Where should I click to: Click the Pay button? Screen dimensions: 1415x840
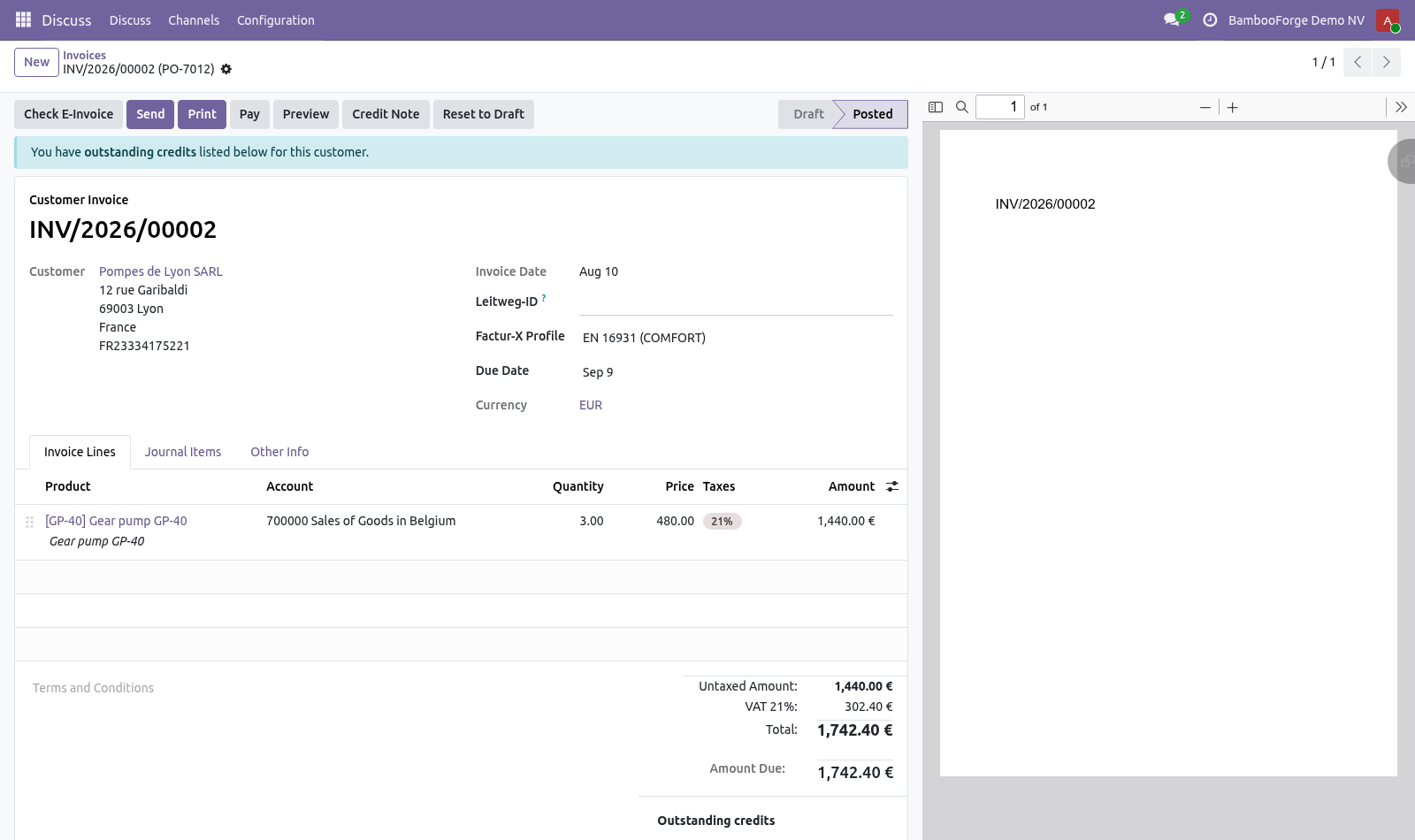pyautogui.click(x=249, y=114)
